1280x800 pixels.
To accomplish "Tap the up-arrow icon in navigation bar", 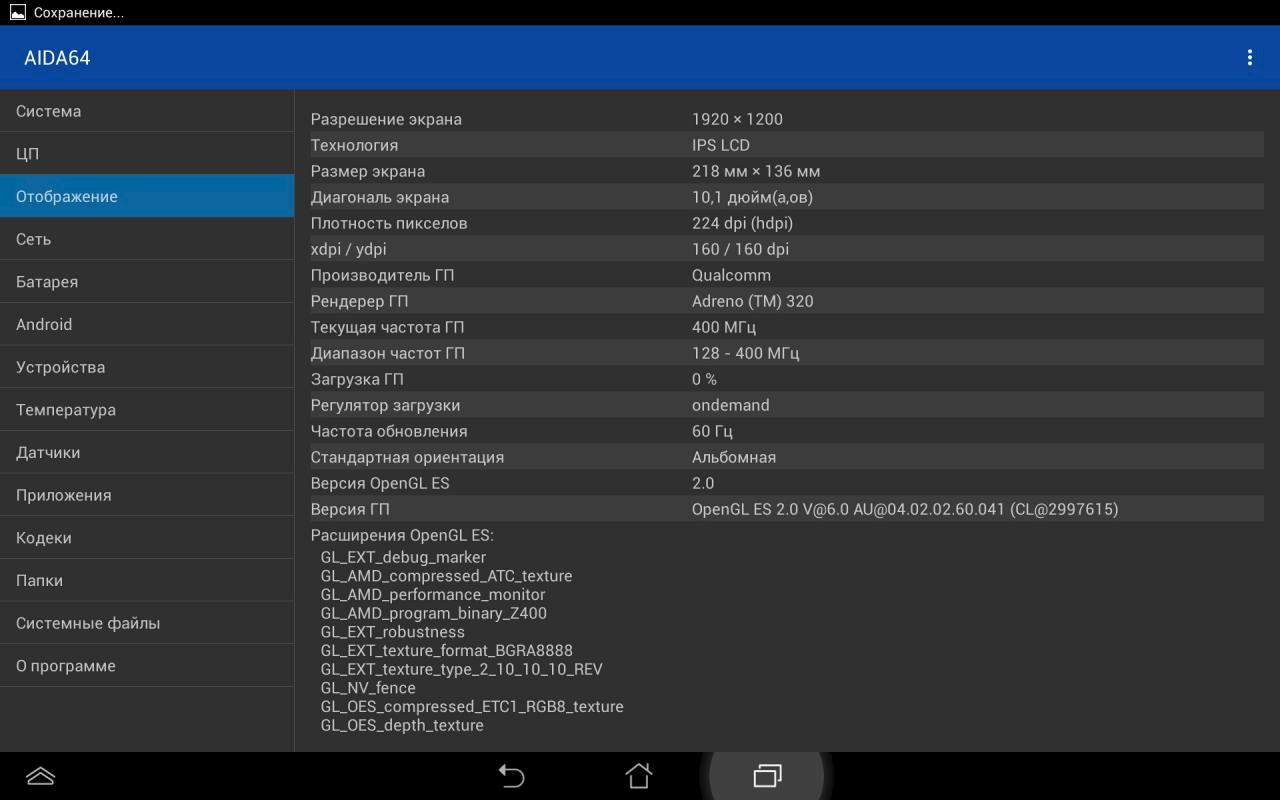I will (40, 776).
